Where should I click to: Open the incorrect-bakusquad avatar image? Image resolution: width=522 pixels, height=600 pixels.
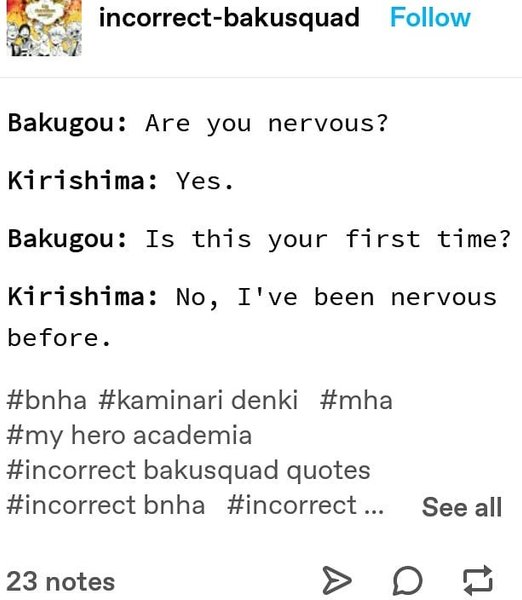[44, 28]
